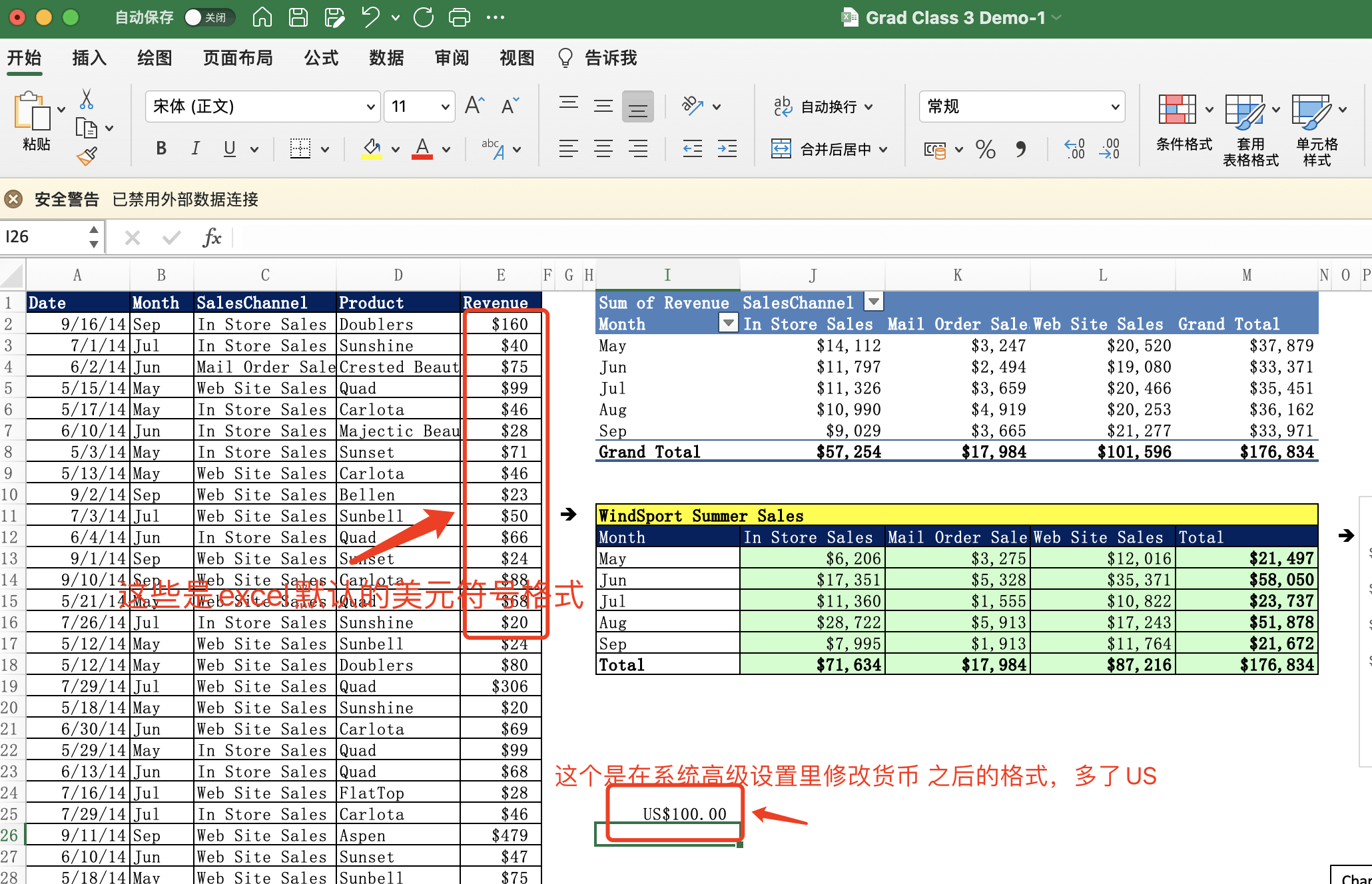Click the Increase Indent icon
Screen dimensions: 1372x884
pyautogui.click(x=727, y=149)
